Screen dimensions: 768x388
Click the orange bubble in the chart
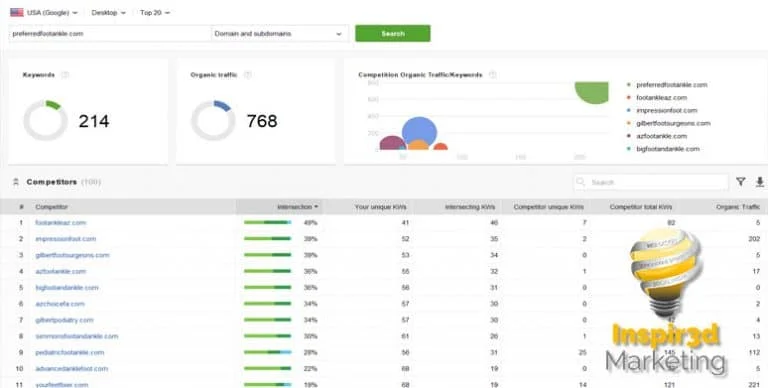tap(419, 145)
